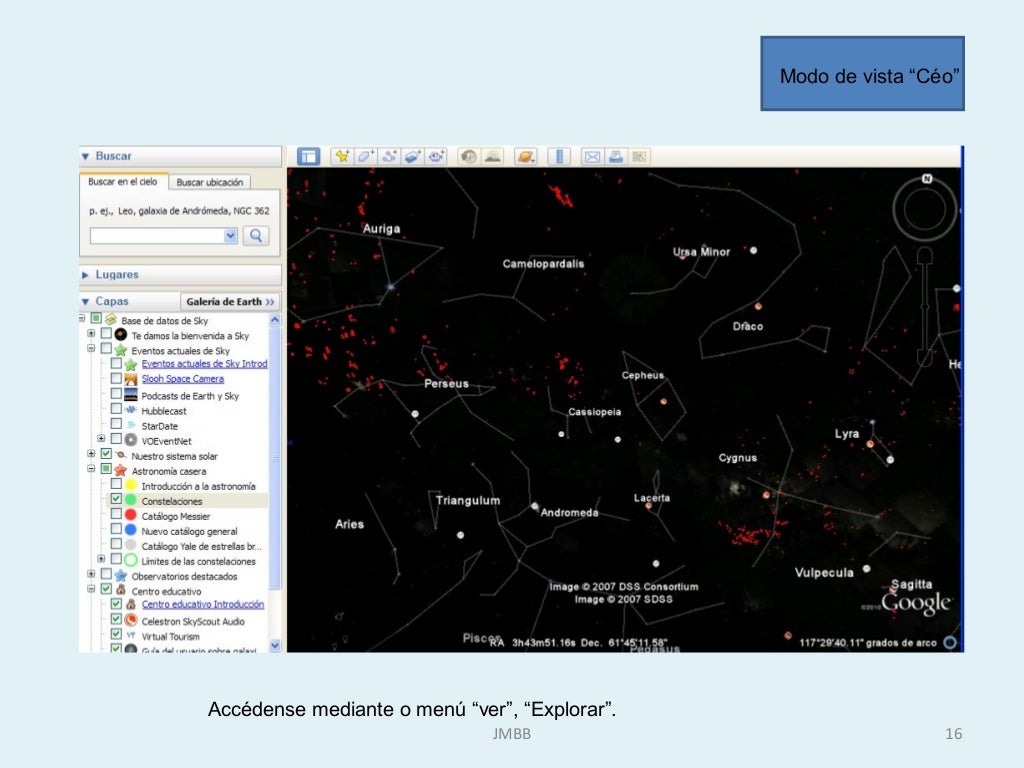Add a placemark with the pushpin icon
1024x768 pixels.
point(342,157)
